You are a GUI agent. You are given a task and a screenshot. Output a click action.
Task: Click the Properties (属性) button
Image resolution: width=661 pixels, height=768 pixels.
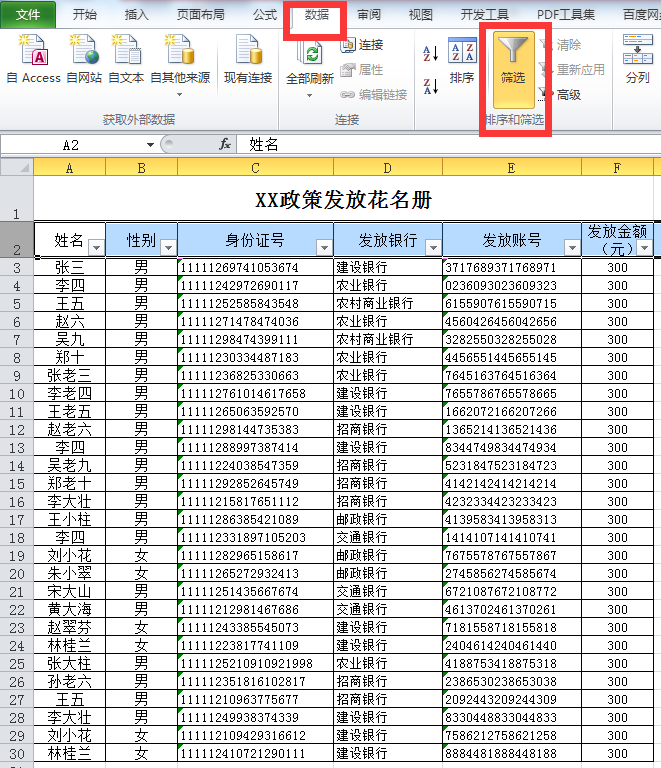[x=362, y=70]
